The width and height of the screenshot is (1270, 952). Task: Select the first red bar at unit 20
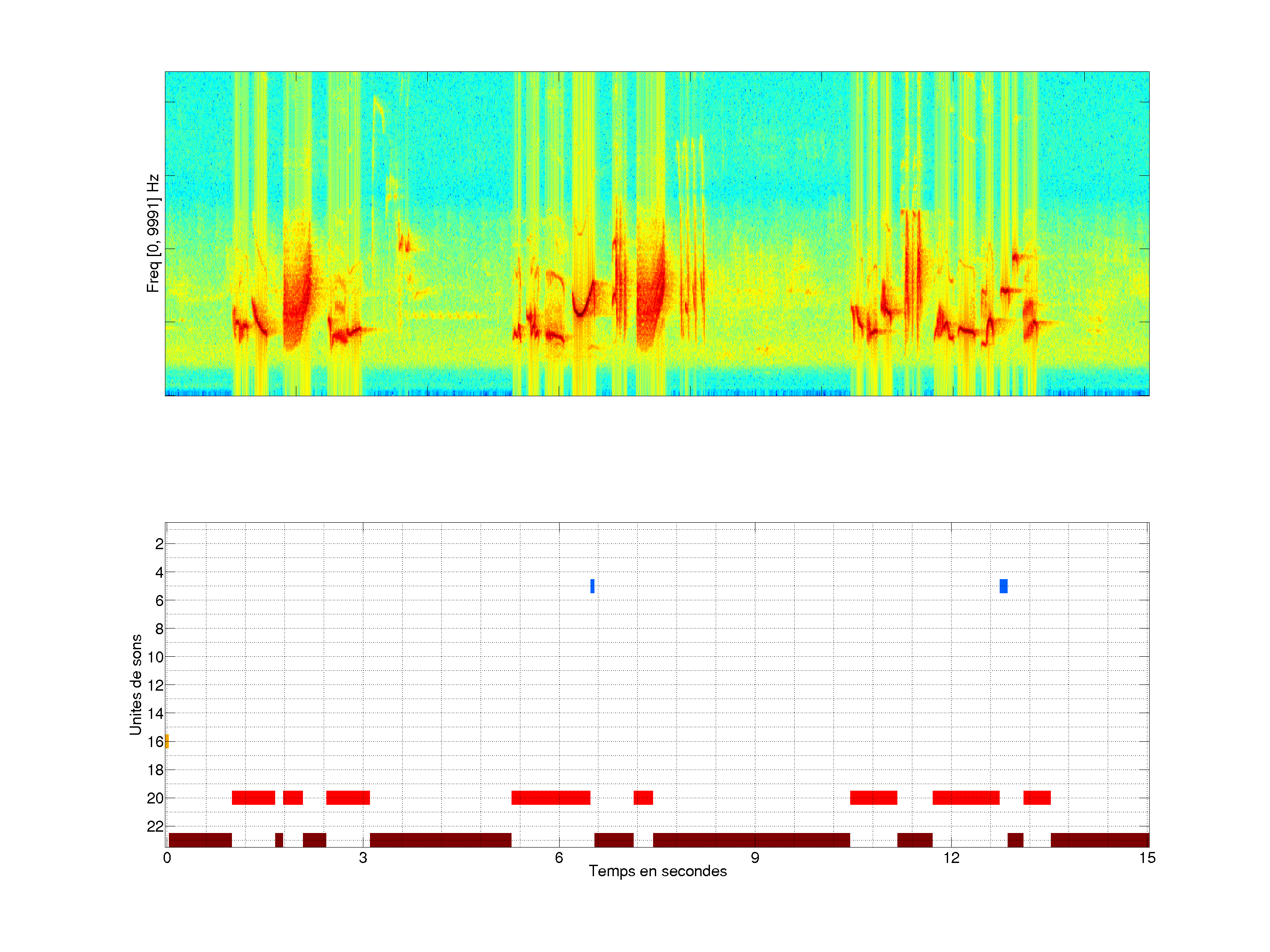(x=253, y=798)
